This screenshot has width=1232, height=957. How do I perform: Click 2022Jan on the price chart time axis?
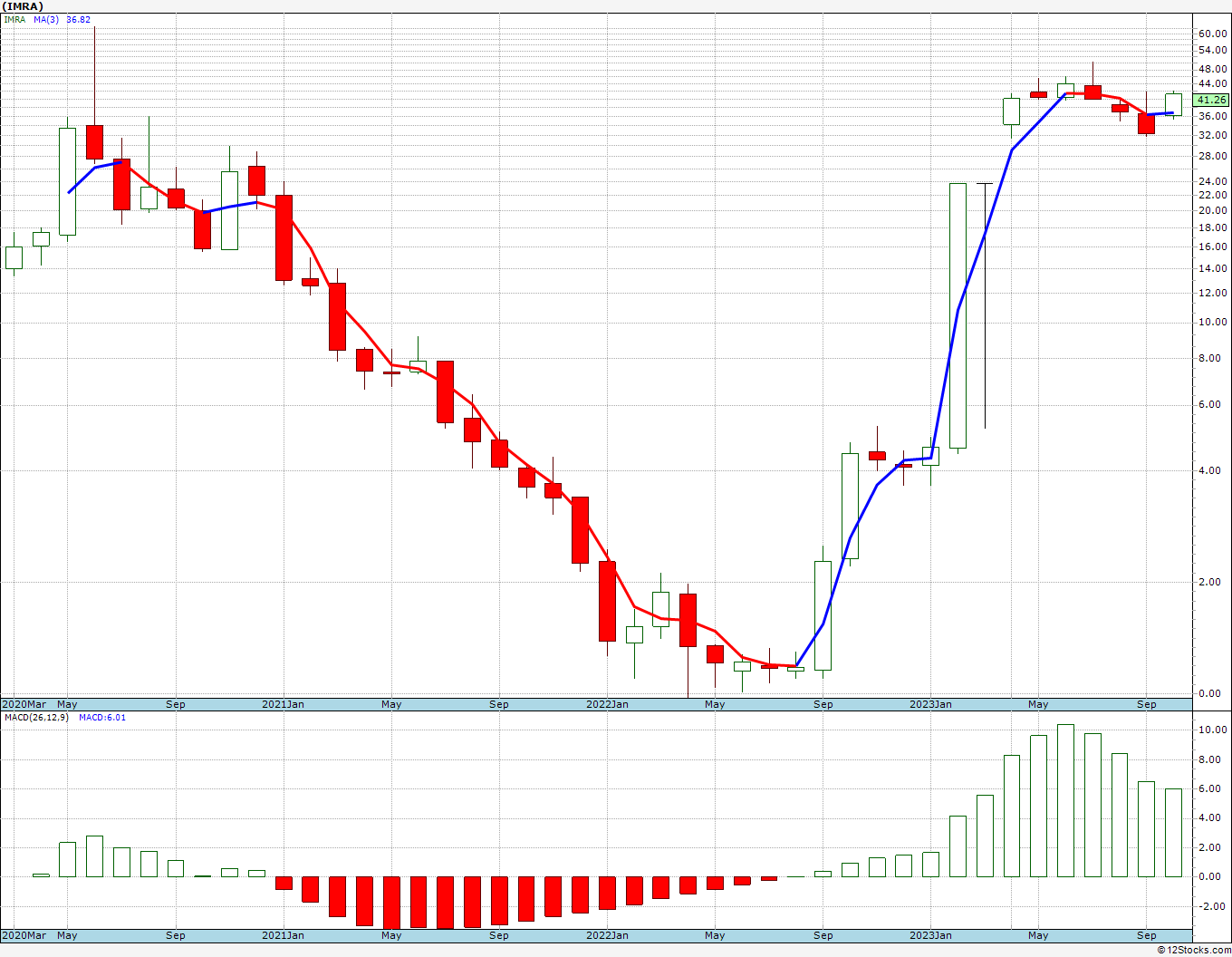coord(607,704)
